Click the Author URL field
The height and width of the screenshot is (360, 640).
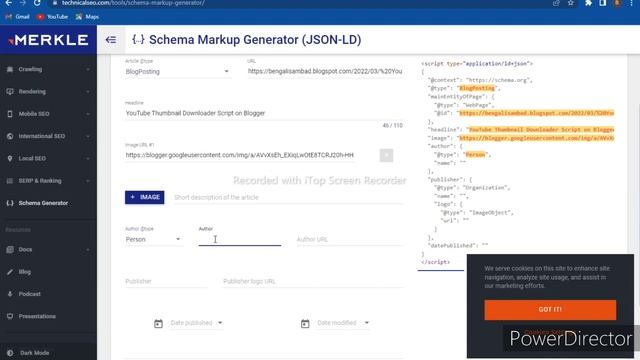coord(350,239)
